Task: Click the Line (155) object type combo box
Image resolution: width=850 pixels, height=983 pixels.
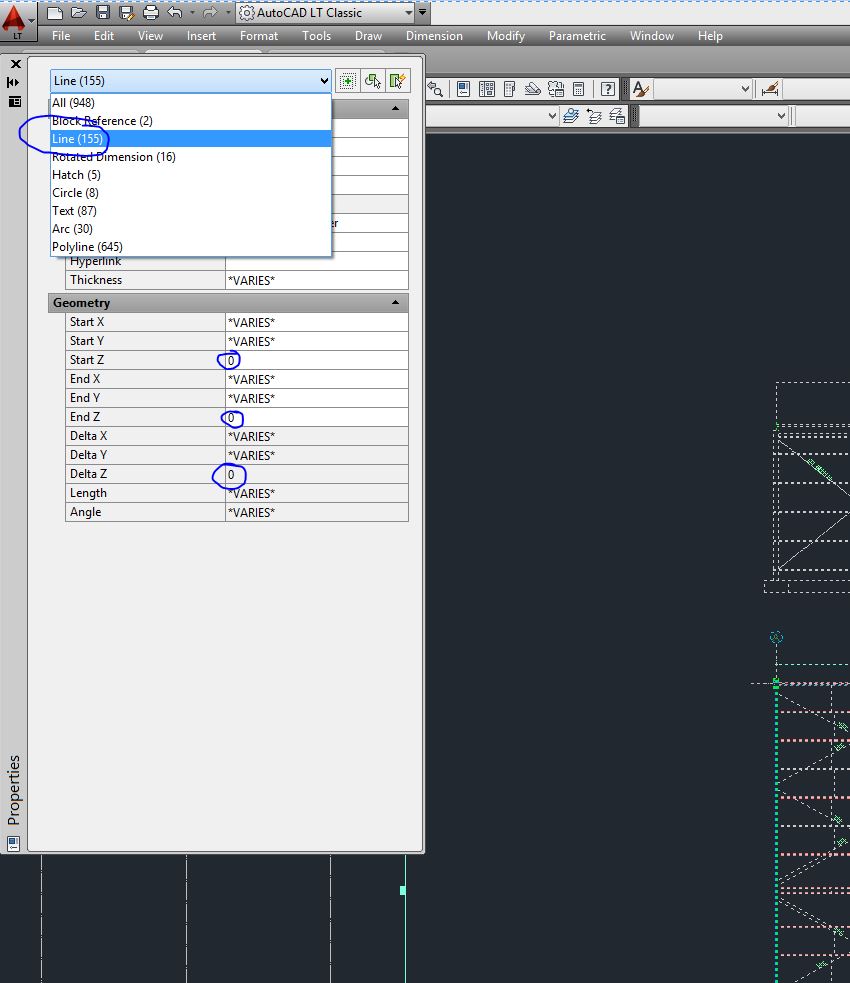Action: click(x=191, y=81)
